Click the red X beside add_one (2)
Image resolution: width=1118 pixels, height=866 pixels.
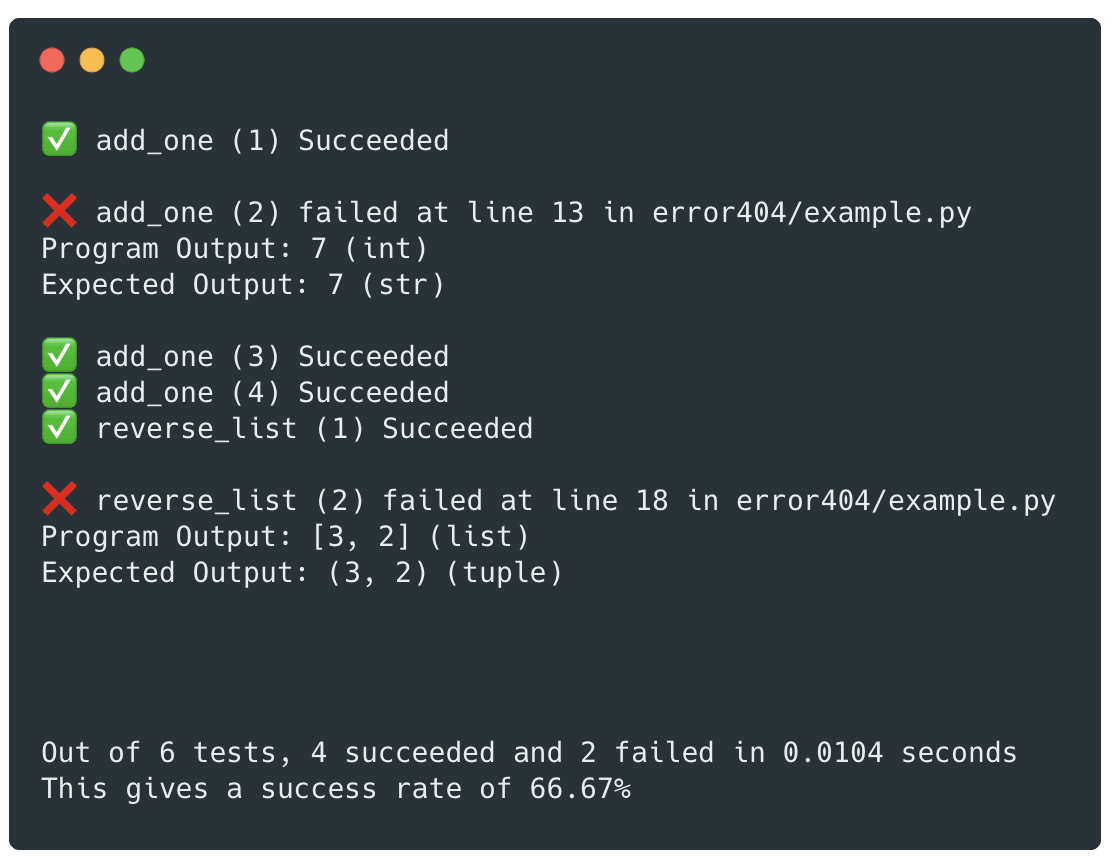(59, 211)
